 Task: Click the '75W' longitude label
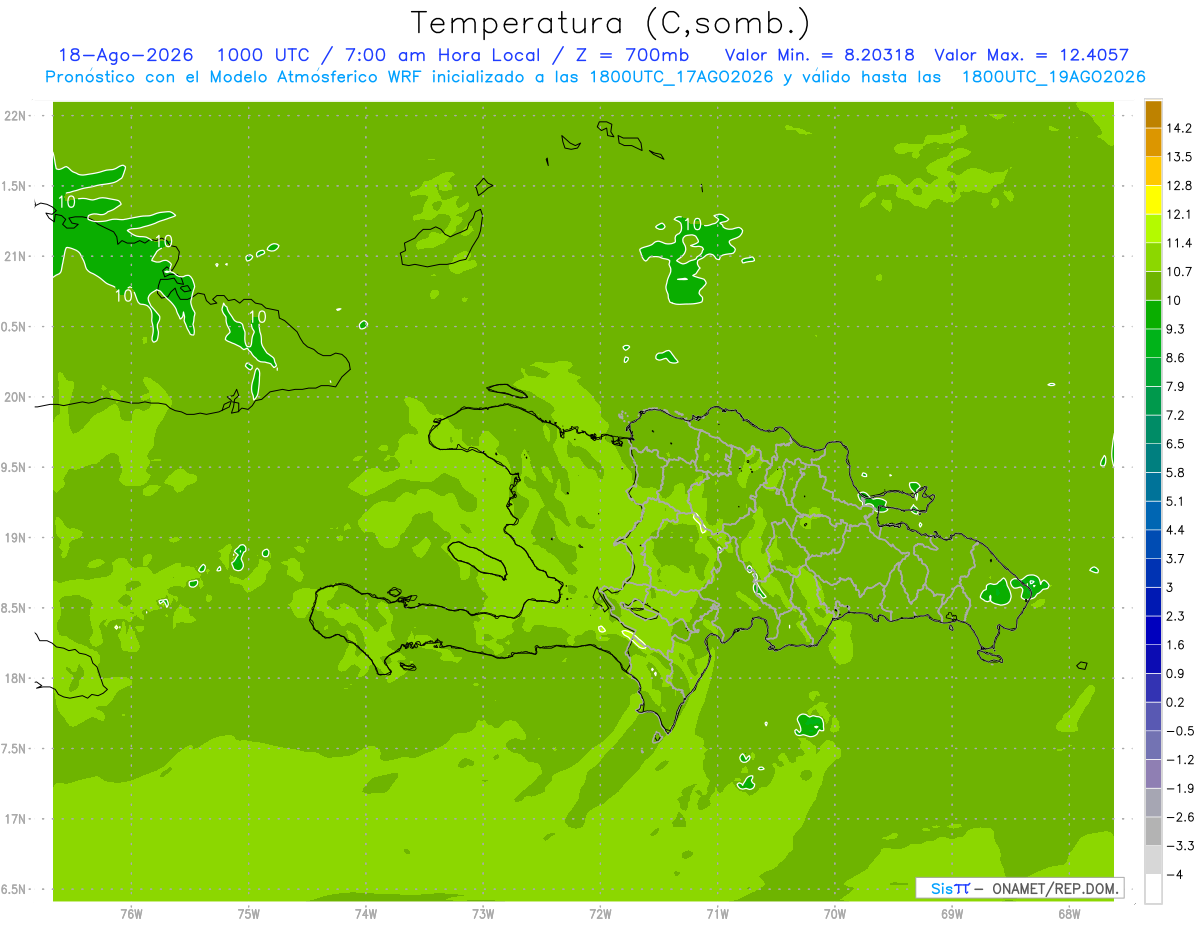249,913
